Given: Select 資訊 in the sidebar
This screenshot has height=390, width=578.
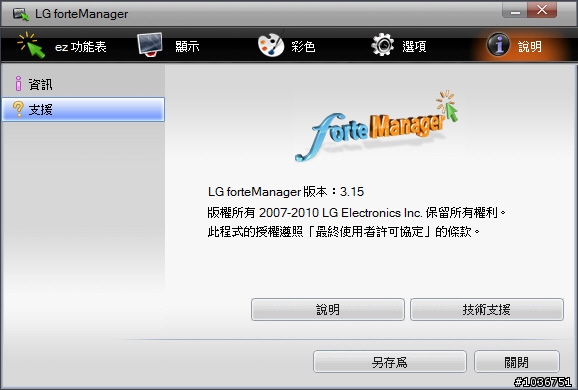Looking at the screenshot, I should (83, 84).
